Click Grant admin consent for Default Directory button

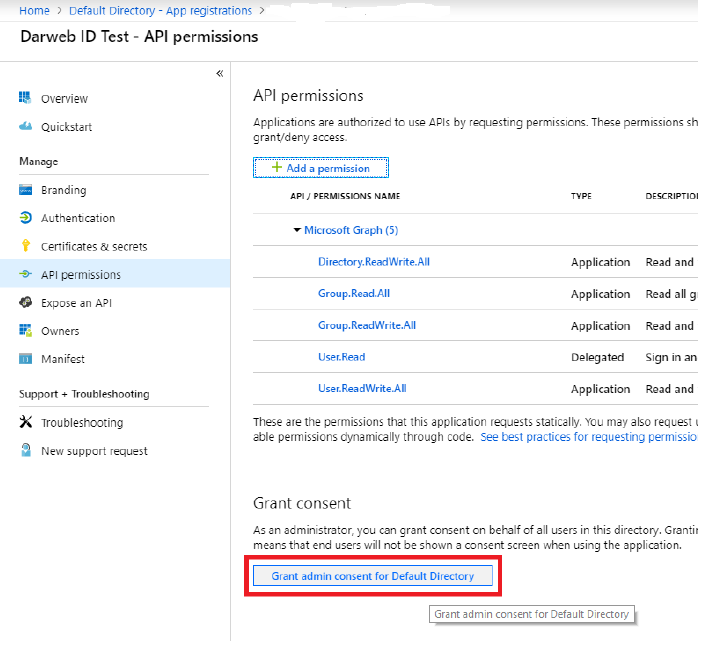(x=373, y=576)
